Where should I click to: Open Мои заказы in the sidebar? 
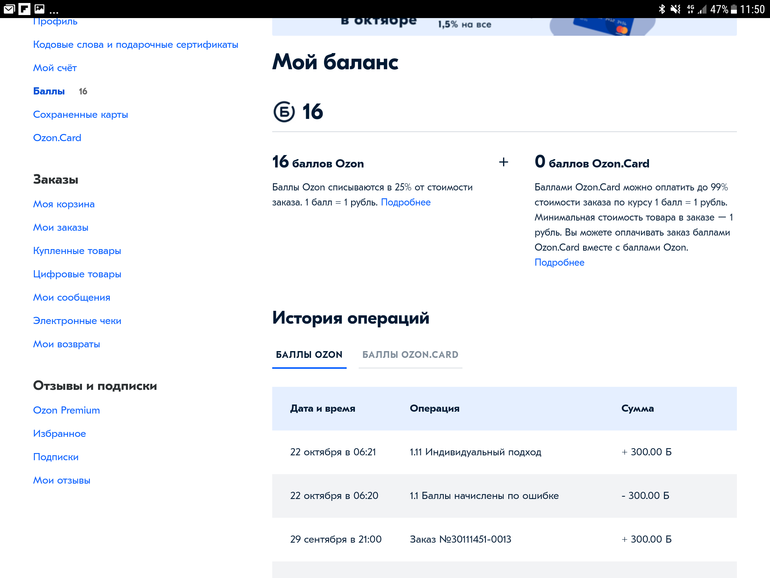[60, 227]
